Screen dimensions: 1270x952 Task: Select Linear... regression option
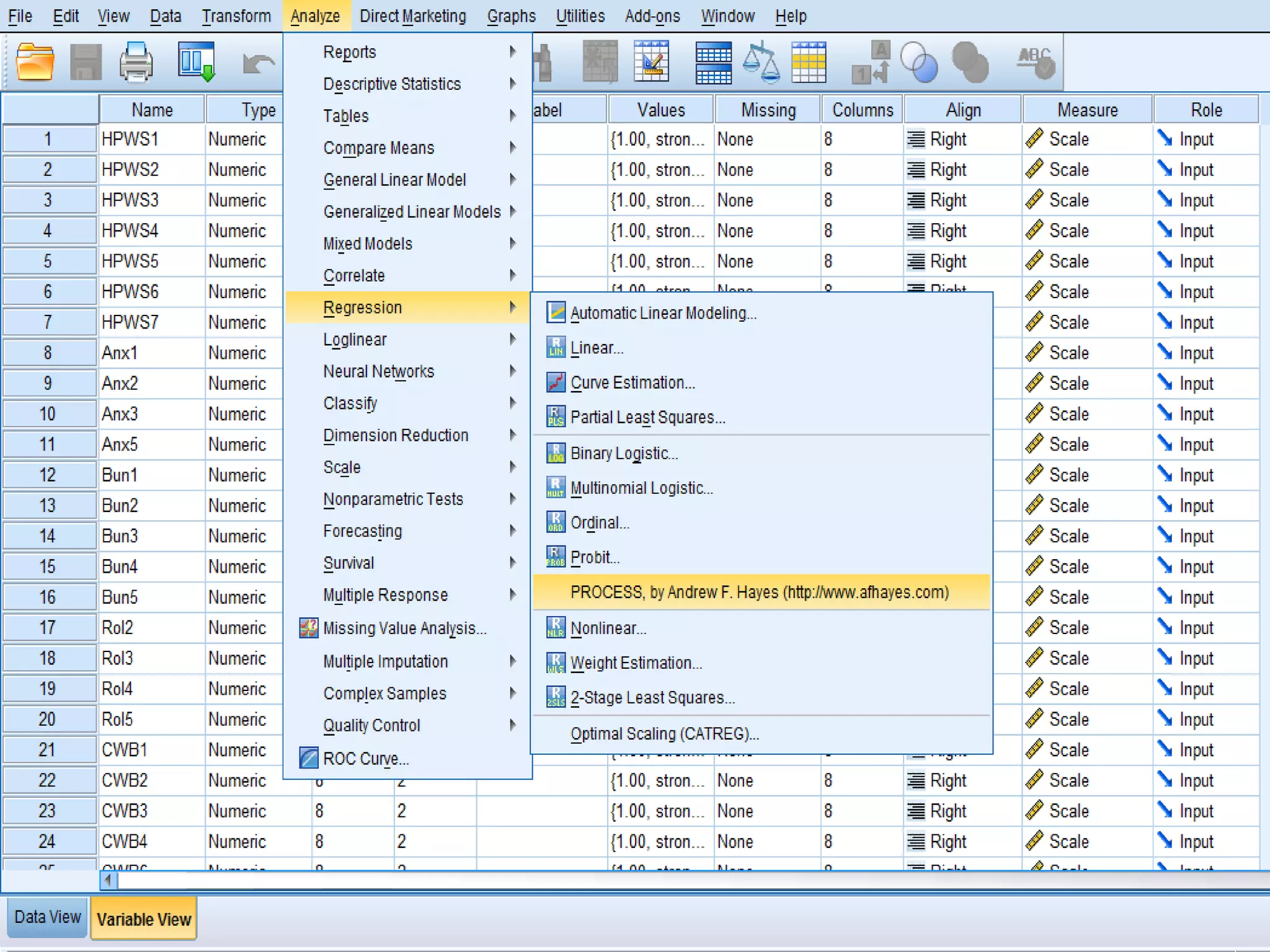coord(597,348)
